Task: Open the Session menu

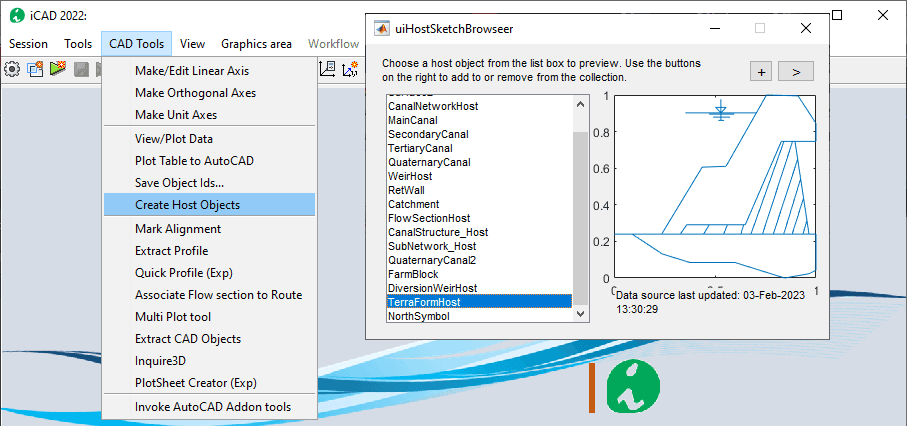Action: (28, 44)
